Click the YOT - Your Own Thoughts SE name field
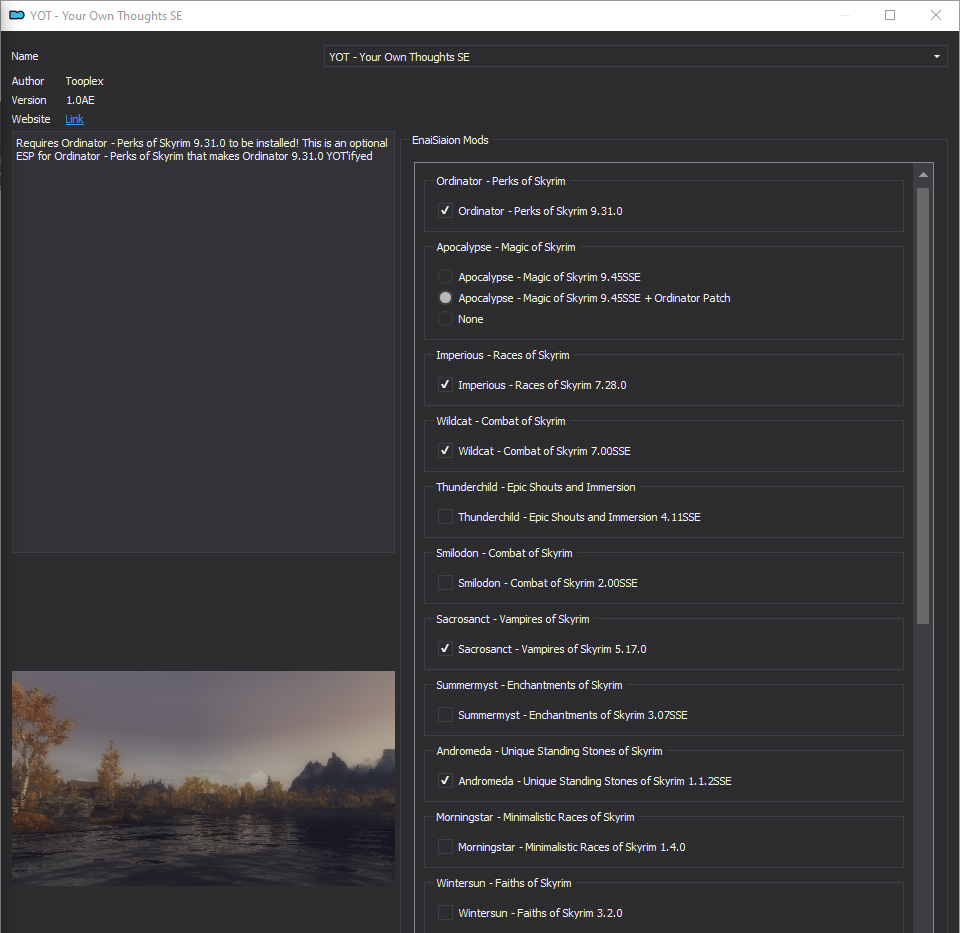 pyautogui.click(x=635, y=57)
